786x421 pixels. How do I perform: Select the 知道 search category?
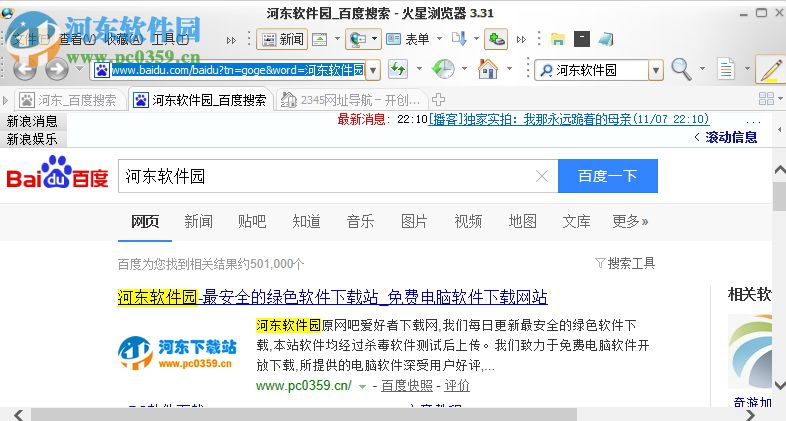pos(306,221)
